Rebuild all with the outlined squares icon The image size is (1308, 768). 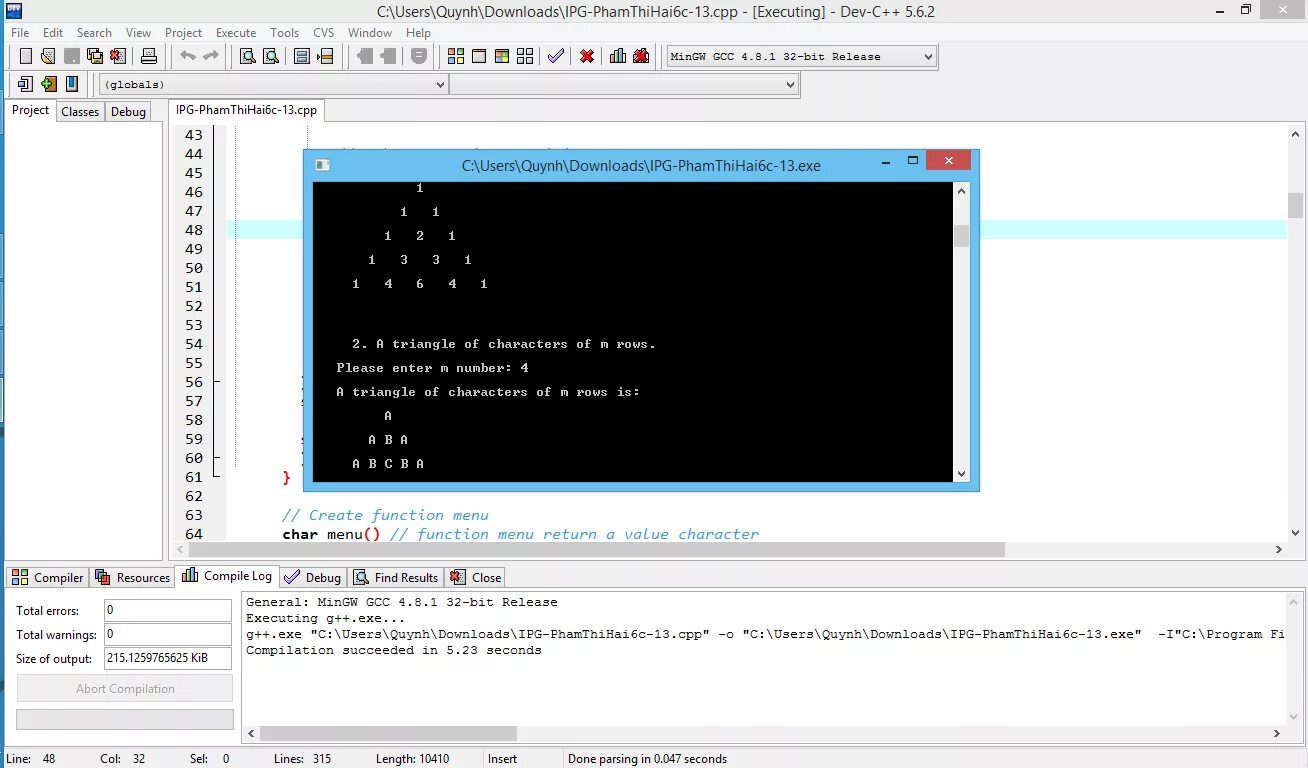click(x=525, y=56)
